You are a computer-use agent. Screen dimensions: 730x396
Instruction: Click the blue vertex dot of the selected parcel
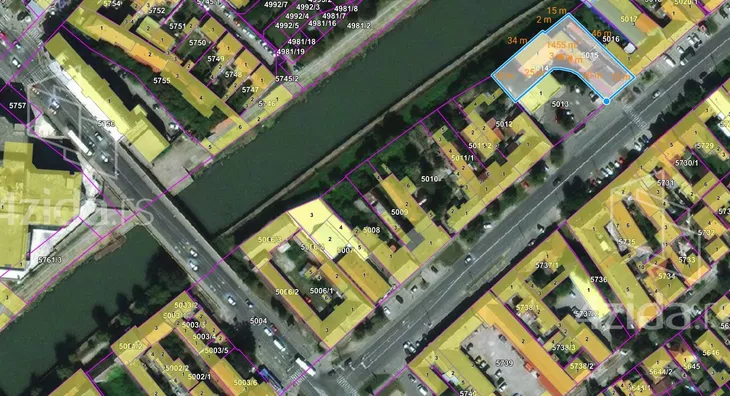coord(606,101)
